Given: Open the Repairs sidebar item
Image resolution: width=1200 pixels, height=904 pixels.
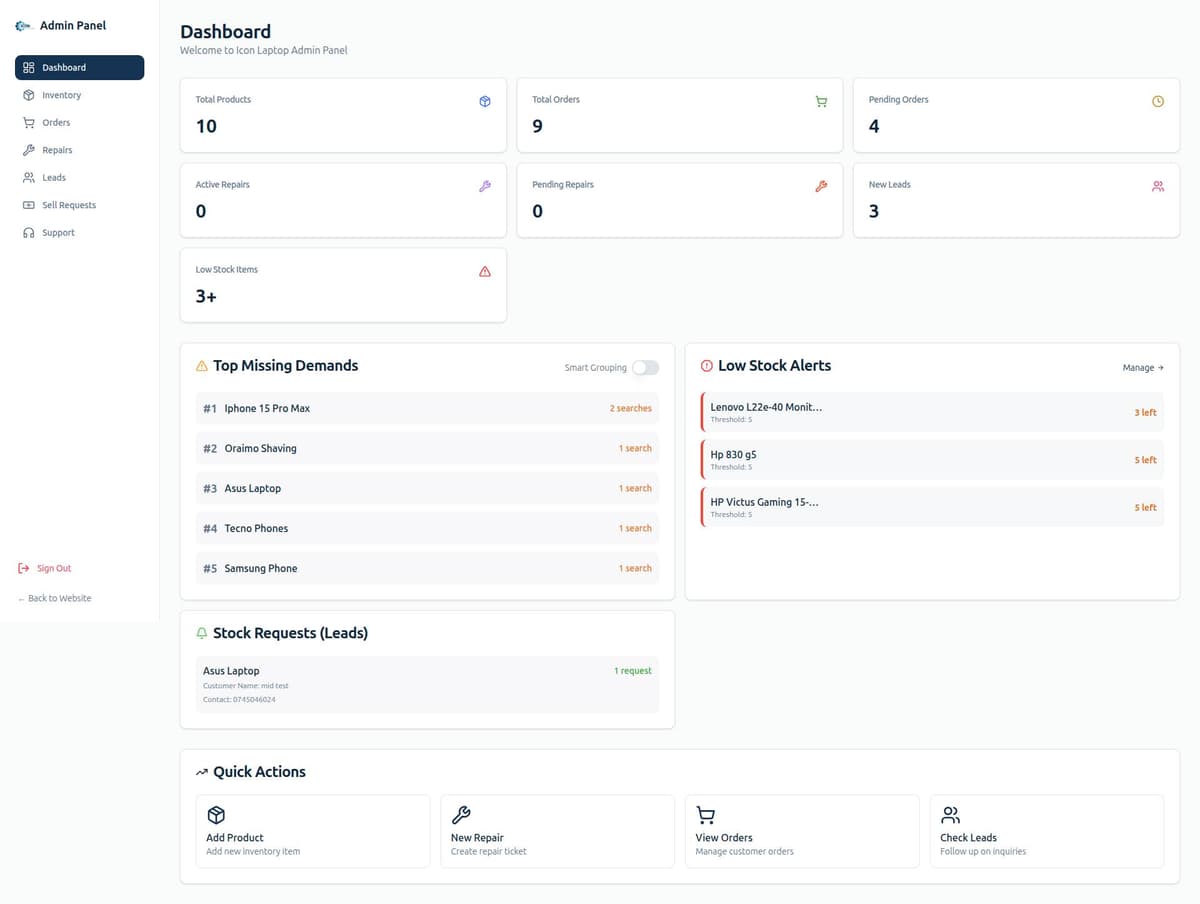Looking at the screenshot, I should 57,150.
